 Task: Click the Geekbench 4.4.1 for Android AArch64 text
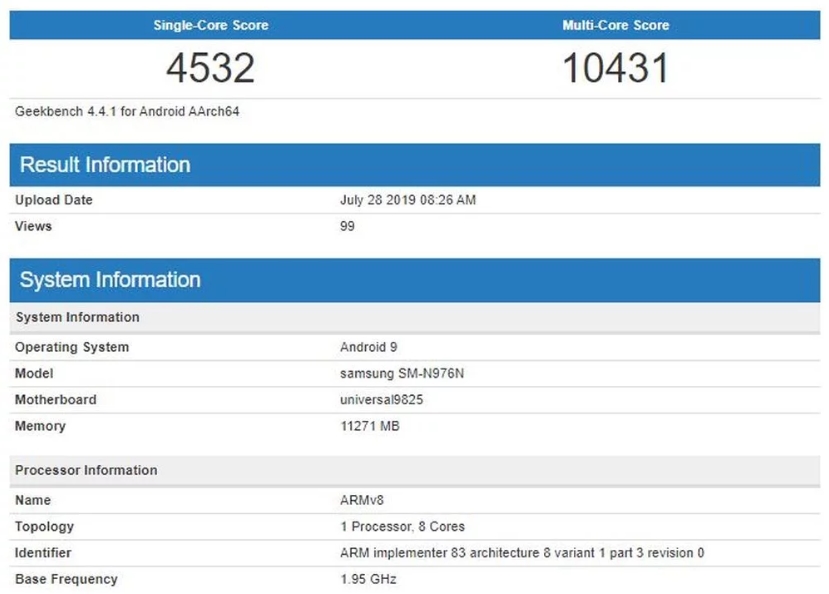[127, 112]
